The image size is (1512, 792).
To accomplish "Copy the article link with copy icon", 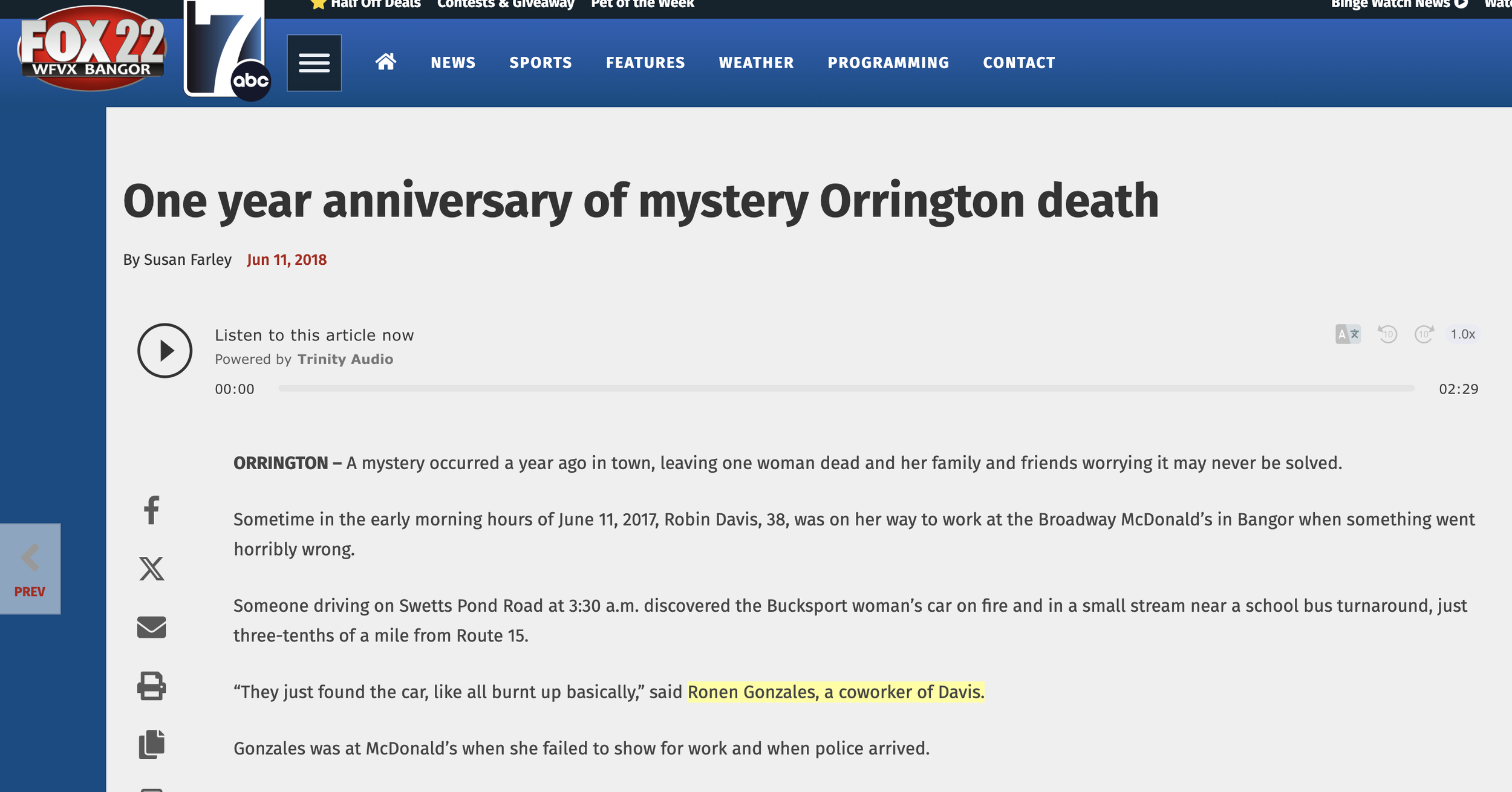I will [151, 744].
